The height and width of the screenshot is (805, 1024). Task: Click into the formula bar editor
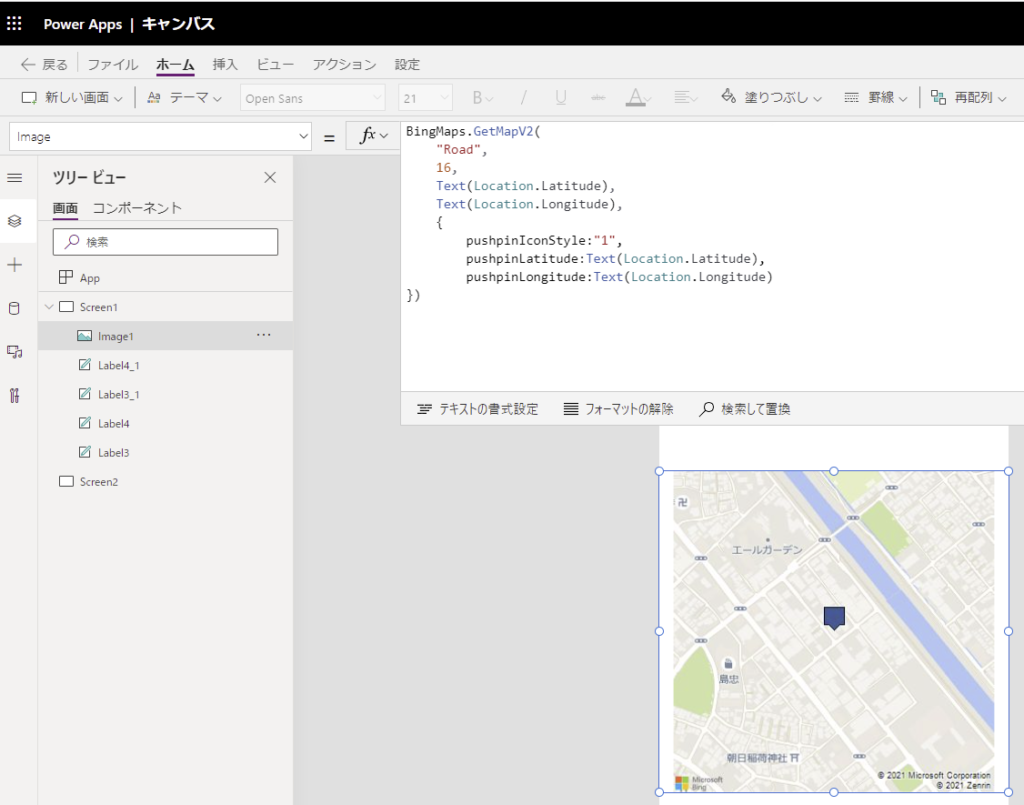click(712, 257)
